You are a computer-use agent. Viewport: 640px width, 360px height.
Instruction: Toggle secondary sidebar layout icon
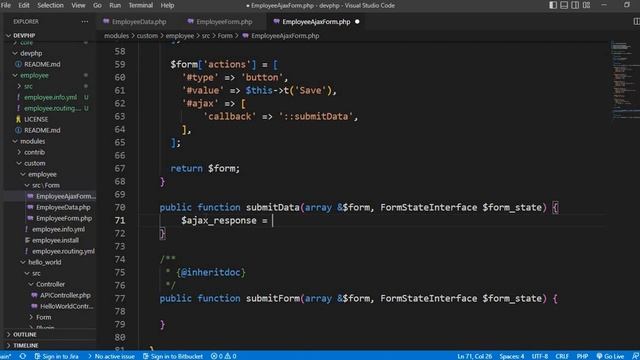pyautogui.click(x=575, y=5)
